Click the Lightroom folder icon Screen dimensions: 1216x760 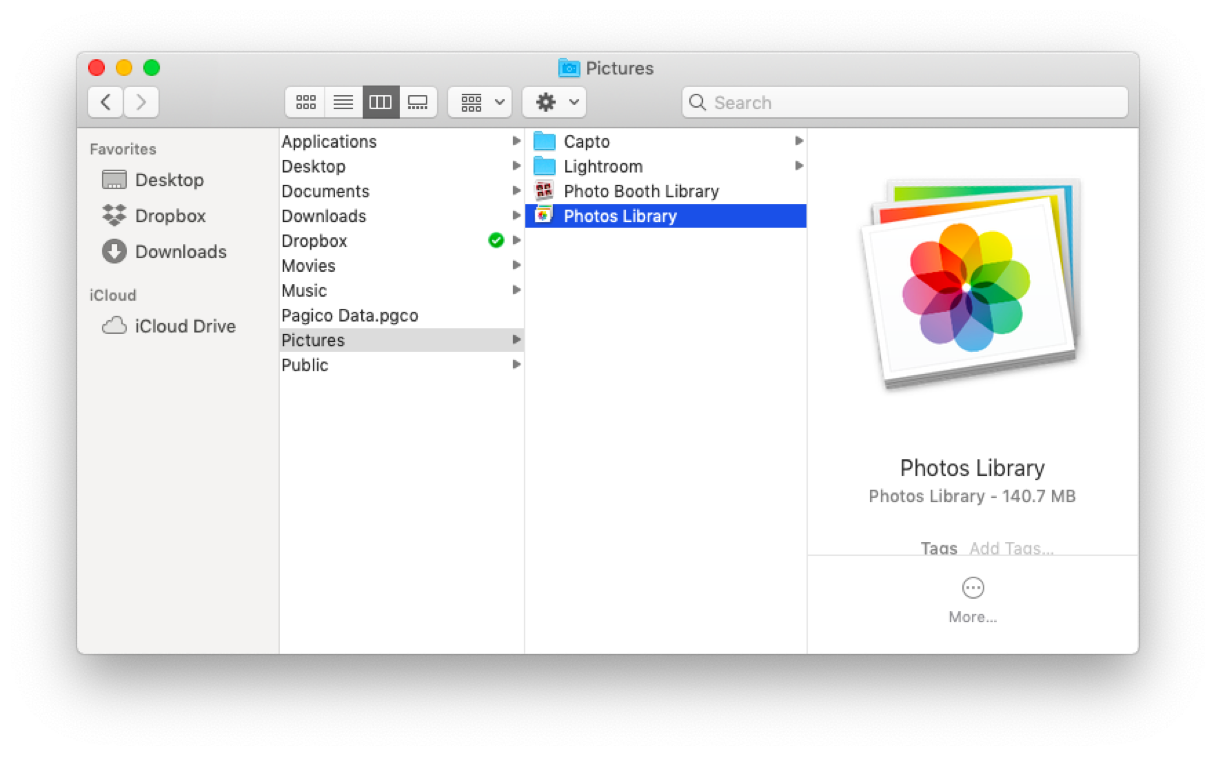point(544,167)
